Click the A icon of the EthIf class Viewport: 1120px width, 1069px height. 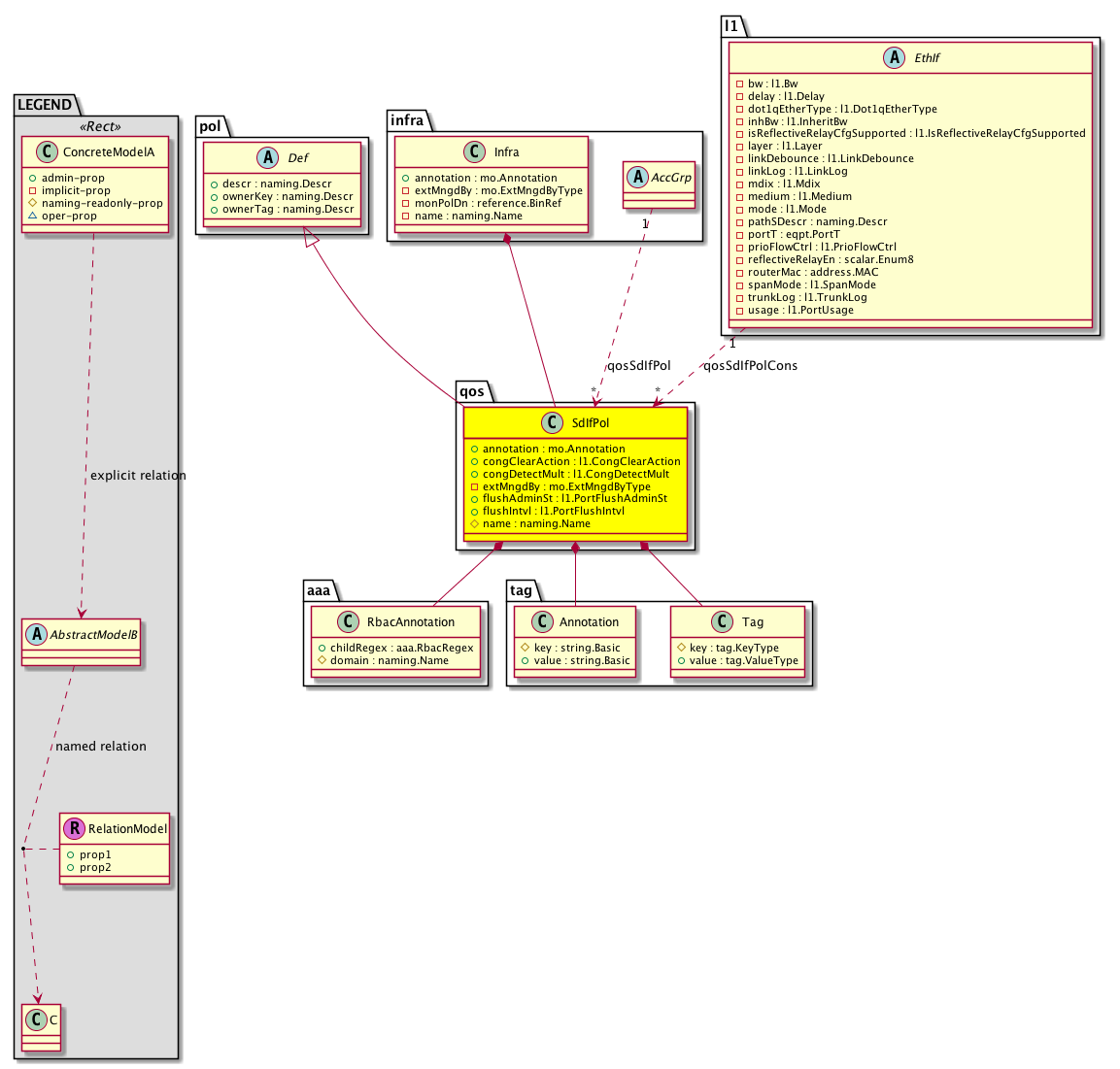click(x=897, y=58)
